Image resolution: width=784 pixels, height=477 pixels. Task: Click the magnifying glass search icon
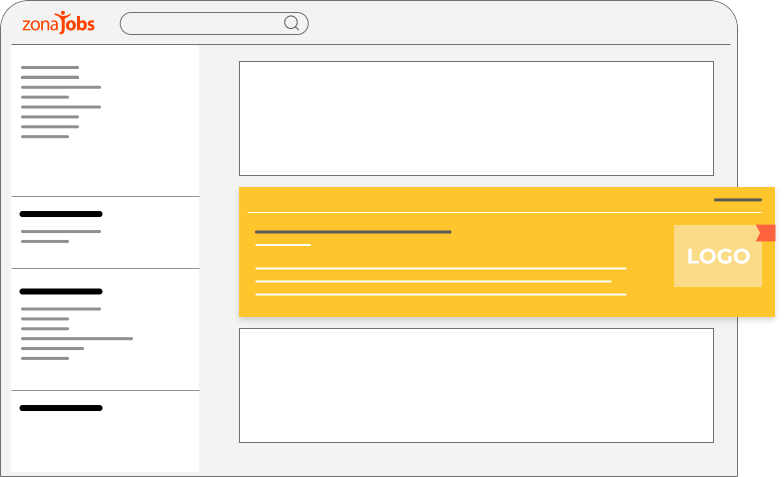coord(291,23)
